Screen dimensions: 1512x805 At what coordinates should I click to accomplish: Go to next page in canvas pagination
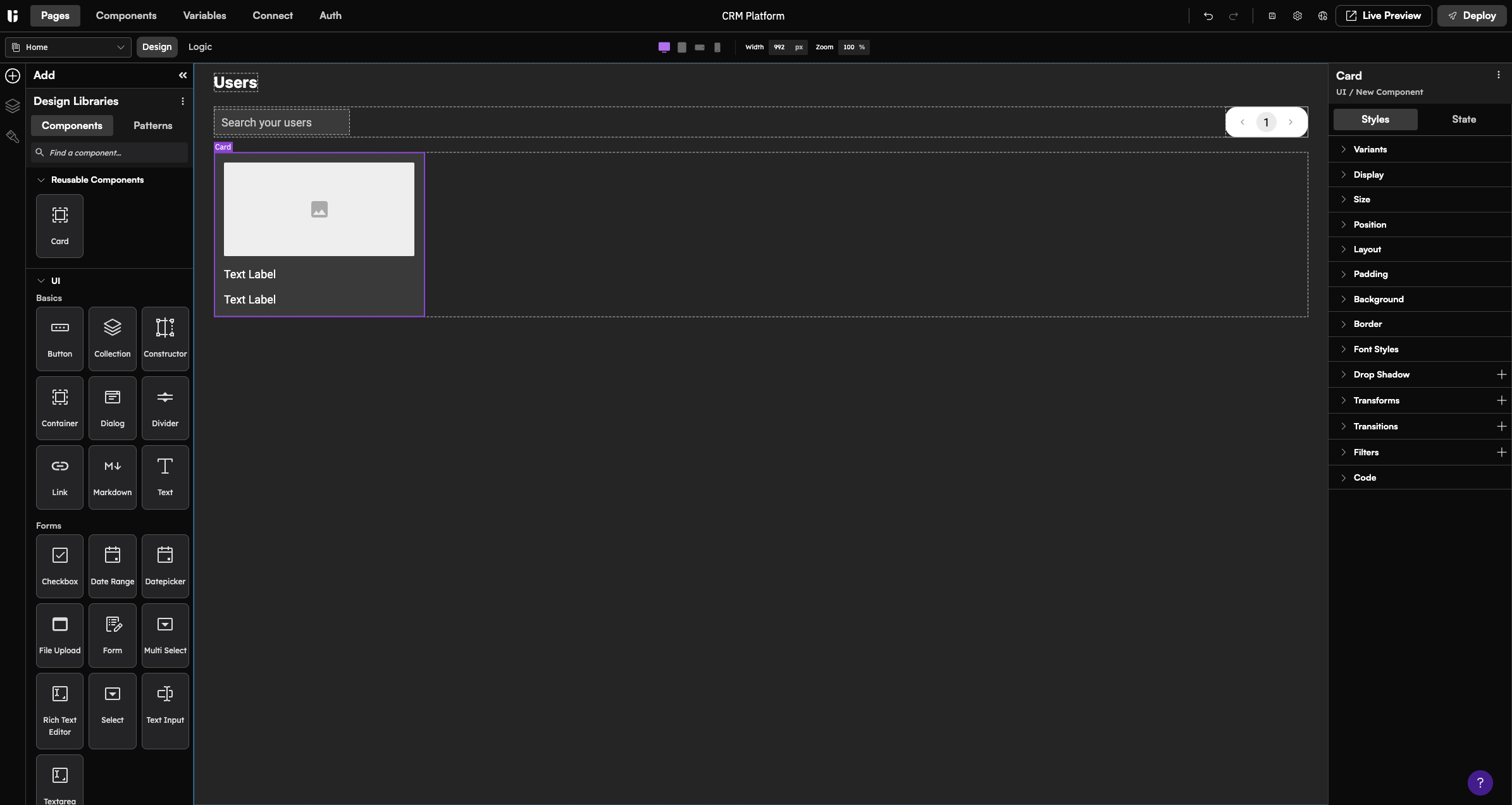[1290, 122]
